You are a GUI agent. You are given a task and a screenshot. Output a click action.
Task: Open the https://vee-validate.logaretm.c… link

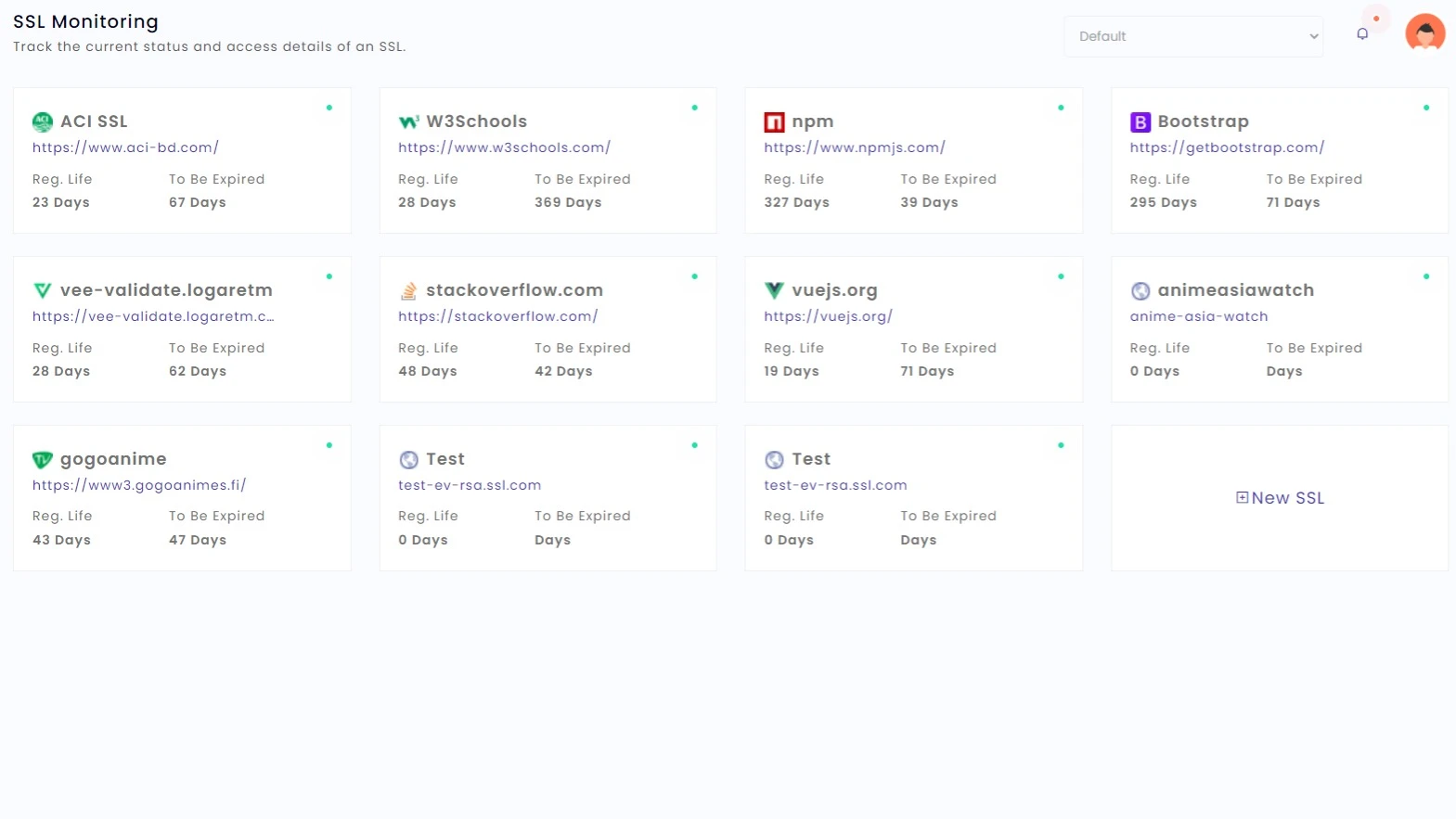(x=153, y=316)
